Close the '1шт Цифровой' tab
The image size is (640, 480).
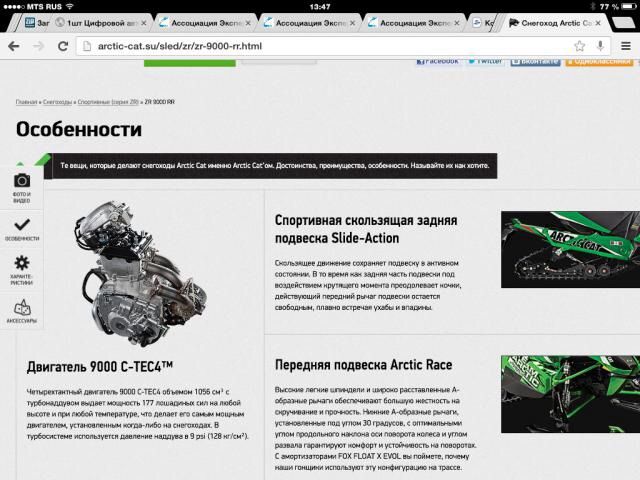[144, 23]
